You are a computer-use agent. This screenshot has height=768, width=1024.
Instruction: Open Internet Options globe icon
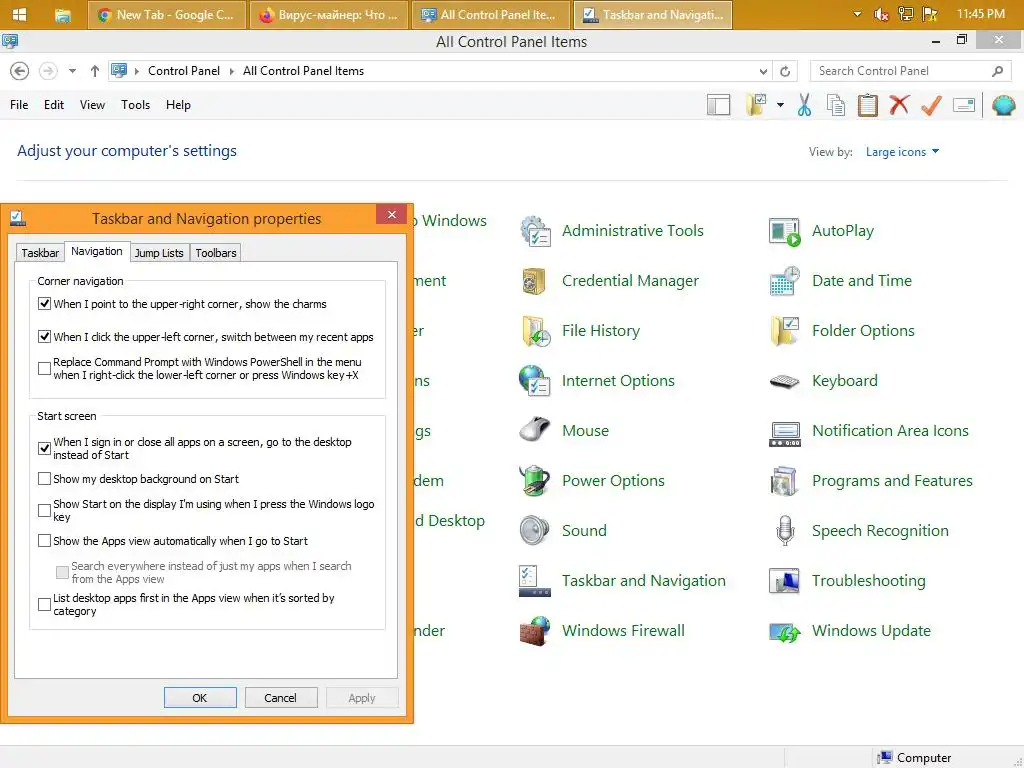point(536,381)
